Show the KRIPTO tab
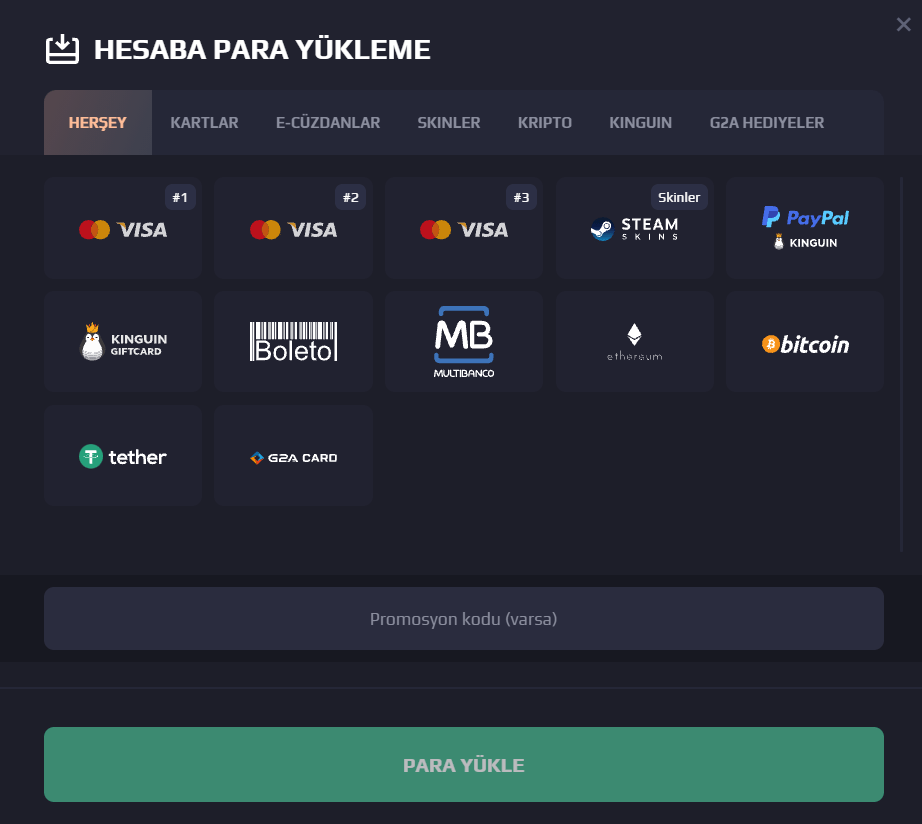This screenshot has height=824, width=922. (544, 122)
